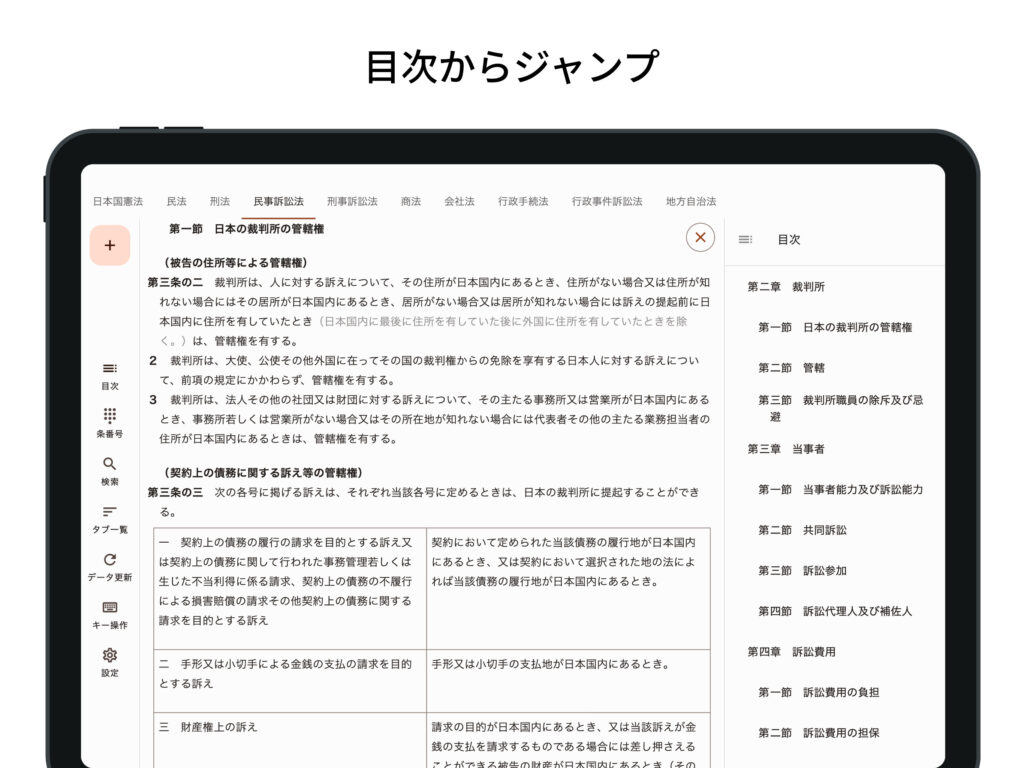Jump to 第二節 訴訟費用の担保
This screenshot has height=768, width=1024.
click(x=818, y=732)
